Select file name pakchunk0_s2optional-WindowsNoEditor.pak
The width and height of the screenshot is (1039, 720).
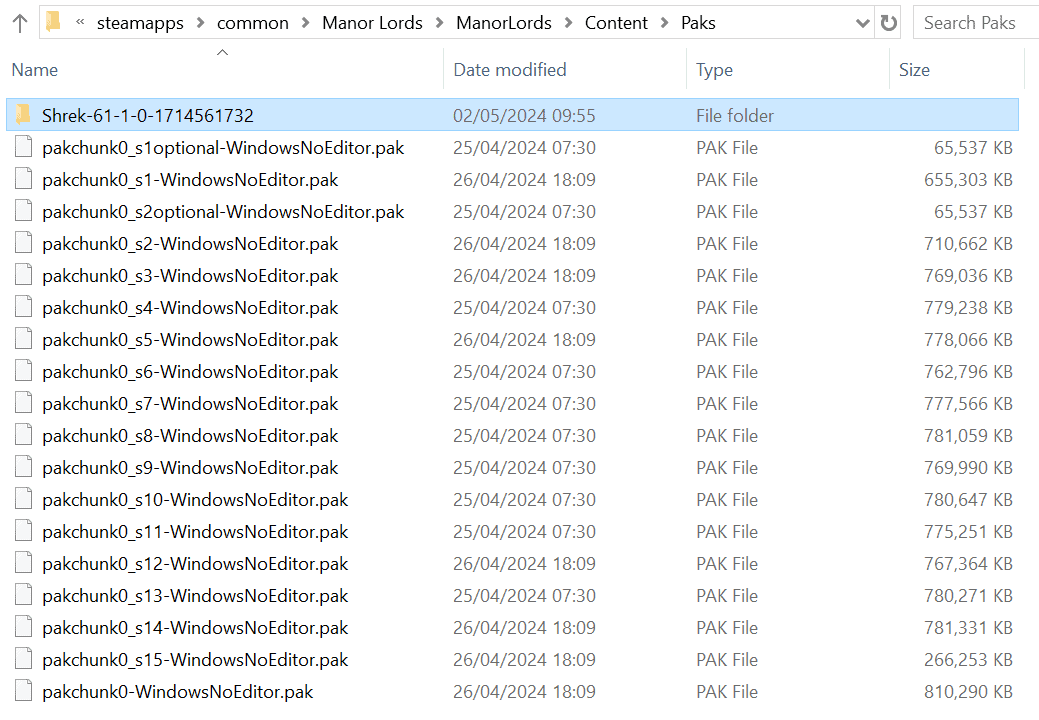(223, 212)
